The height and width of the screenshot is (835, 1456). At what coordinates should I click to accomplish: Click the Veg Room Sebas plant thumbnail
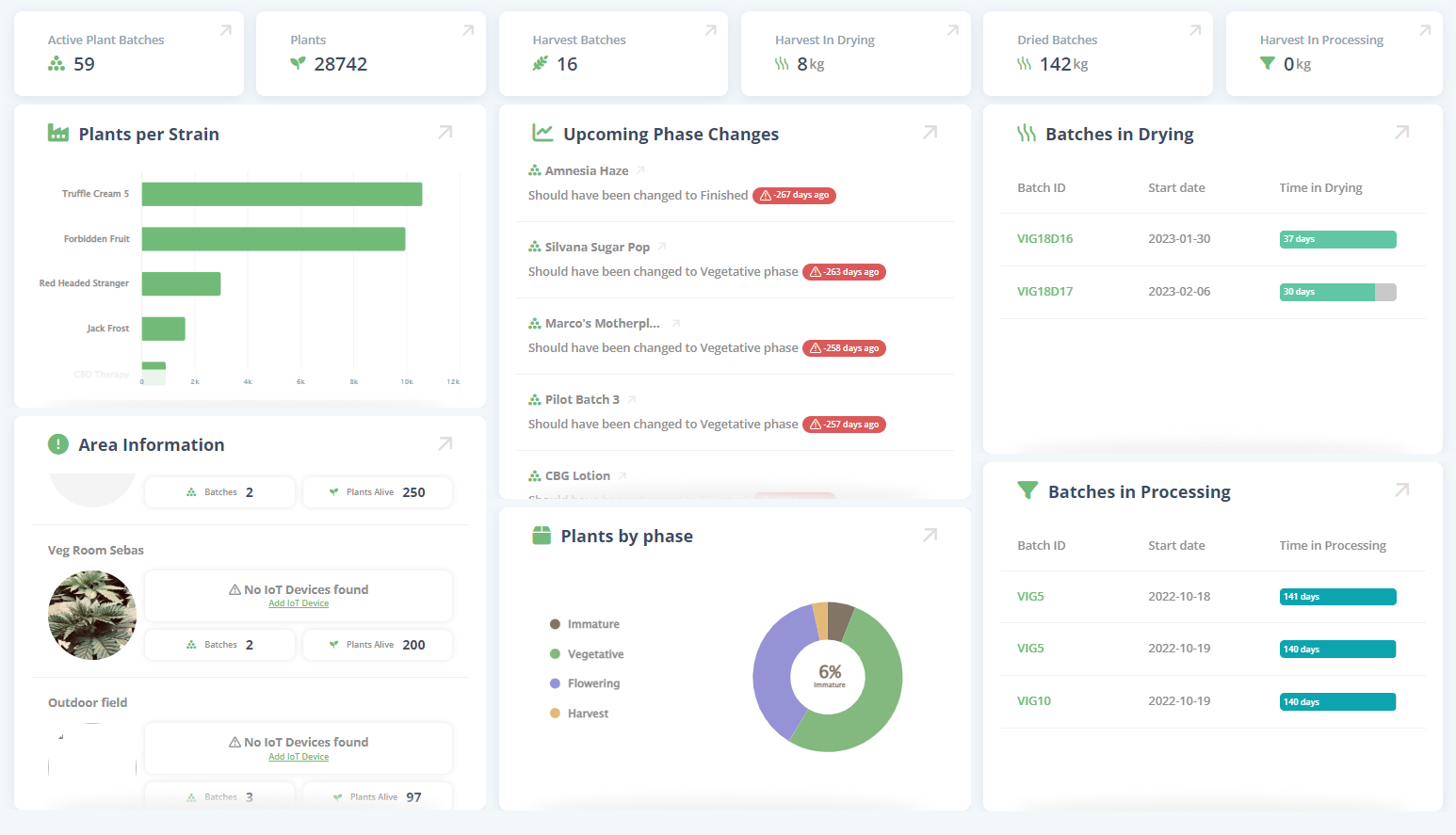92,615
